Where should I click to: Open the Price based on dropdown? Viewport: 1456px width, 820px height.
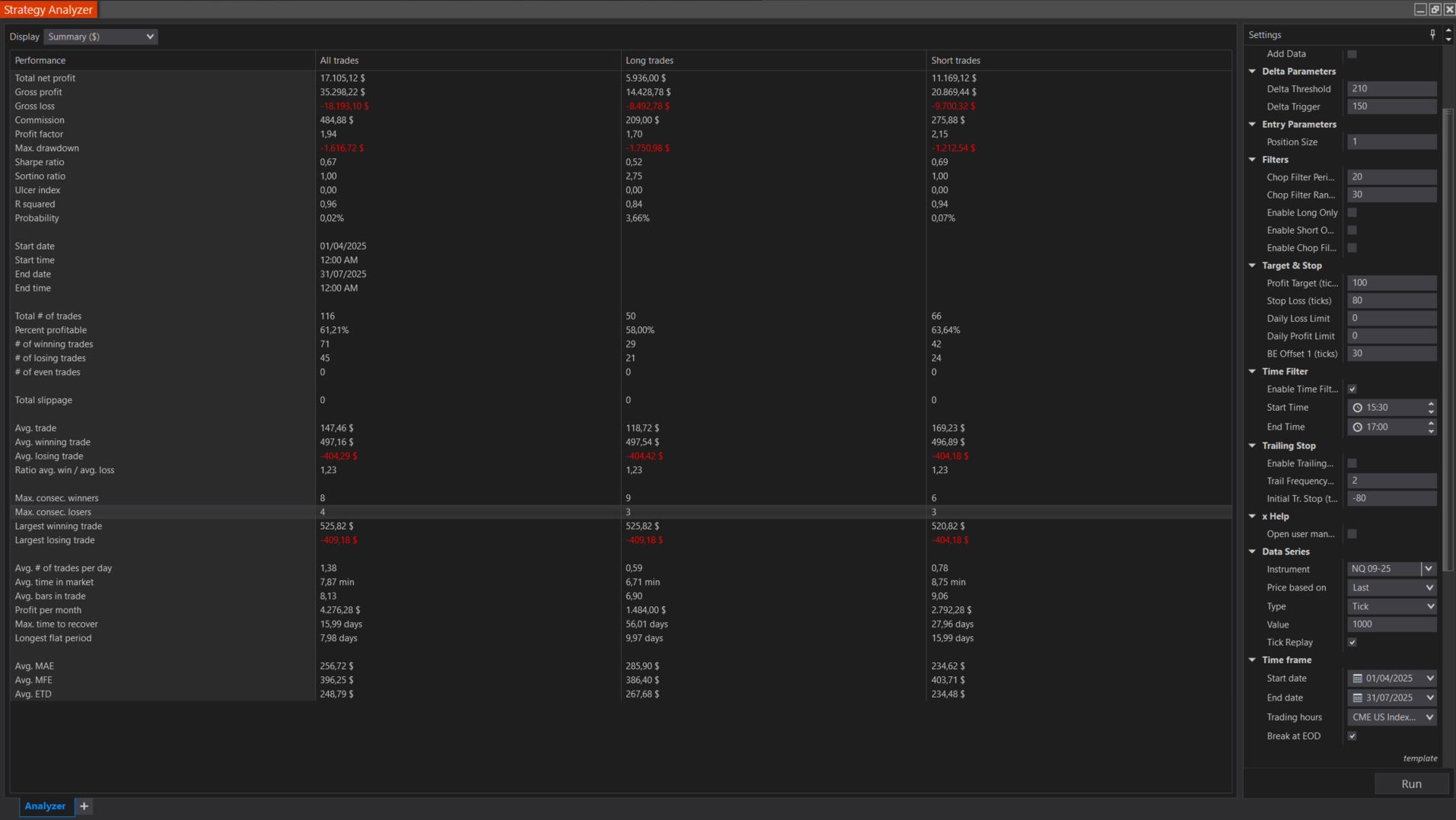click(x=1391, y=587)
